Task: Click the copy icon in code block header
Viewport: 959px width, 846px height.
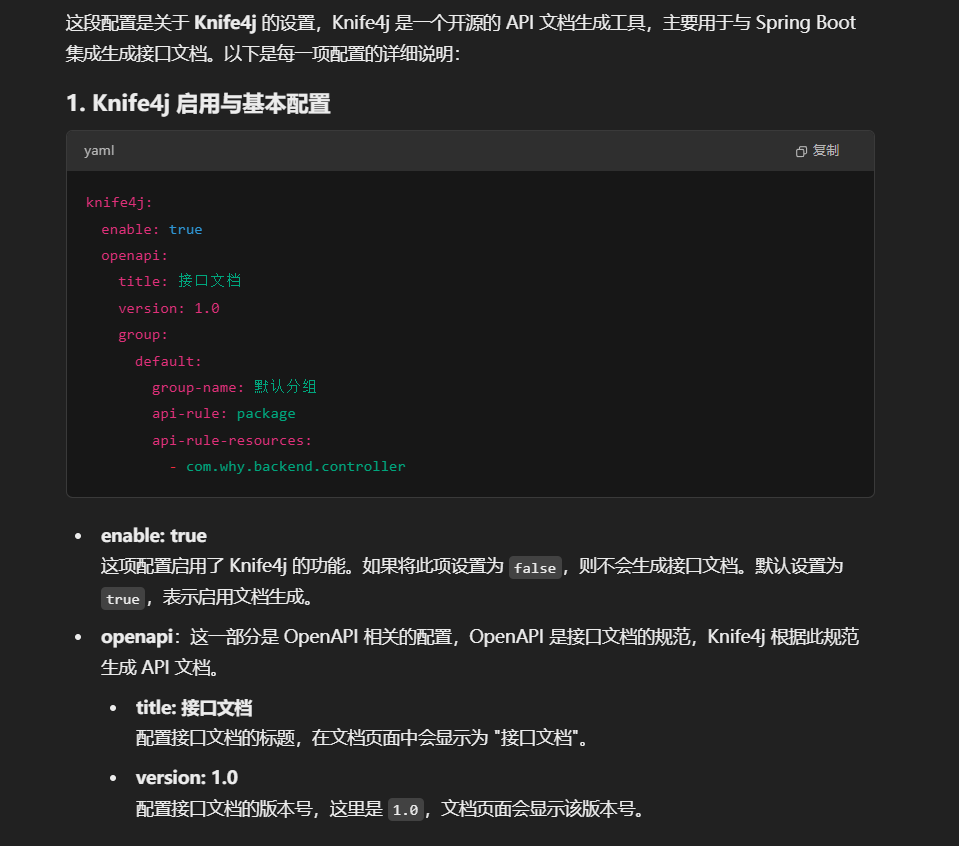Action: pyautogui.click(x=801, y=151)
